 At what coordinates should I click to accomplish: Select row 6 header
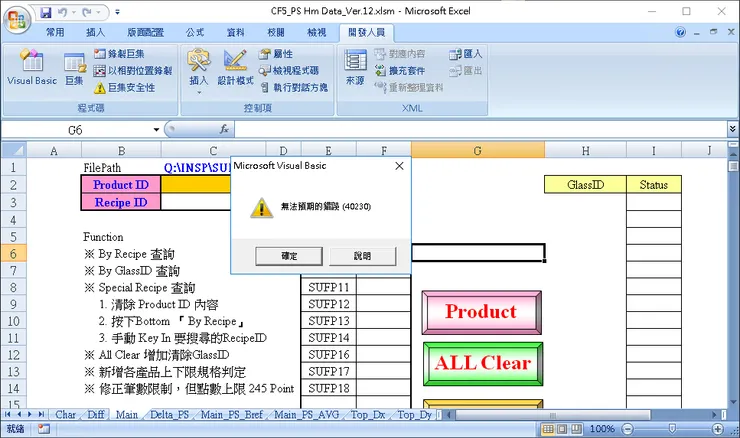click(x=13, y=253)
